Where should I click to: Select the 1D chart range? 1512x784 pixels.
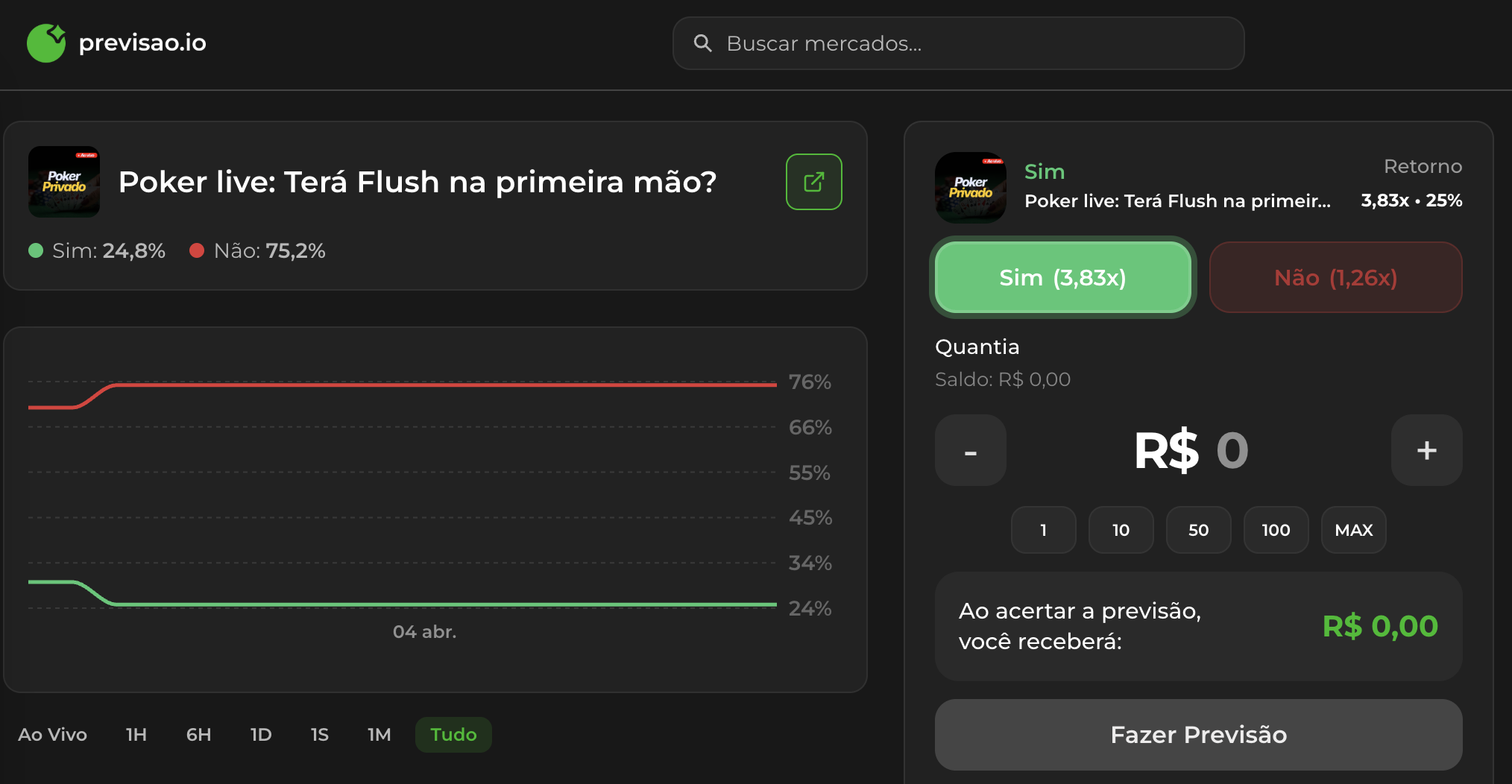coord(261,735)
